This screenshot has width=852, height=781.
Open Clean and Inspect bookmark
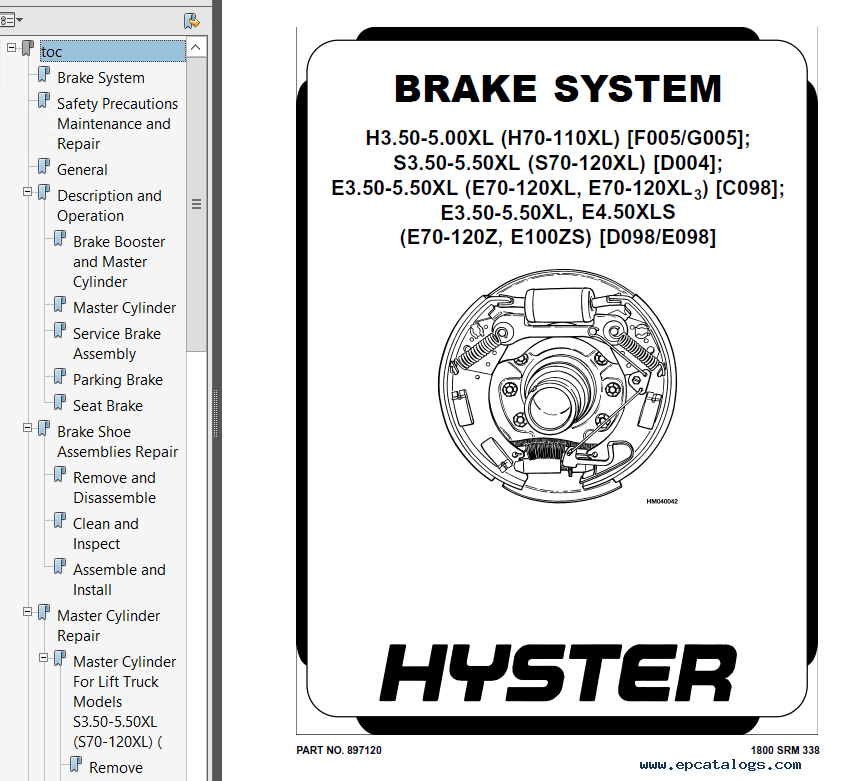coord(105,534)
